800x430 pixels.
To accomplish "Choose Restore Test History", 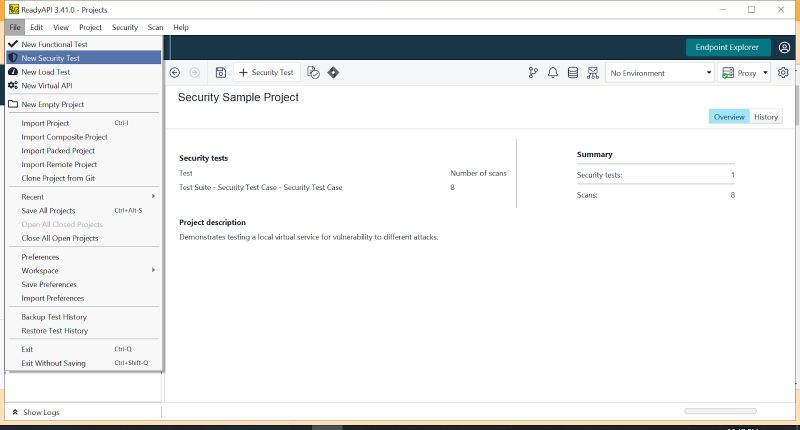I will click(83, 331).
